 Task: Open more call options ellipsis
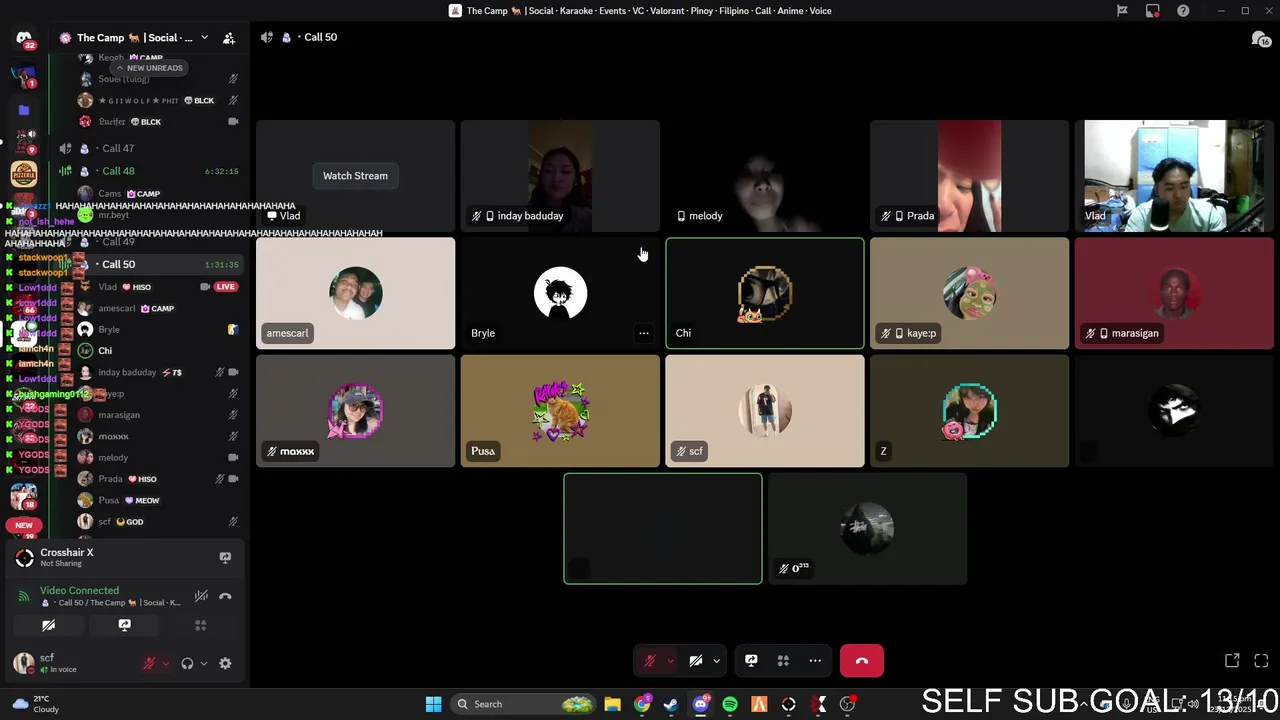(815, 661)
